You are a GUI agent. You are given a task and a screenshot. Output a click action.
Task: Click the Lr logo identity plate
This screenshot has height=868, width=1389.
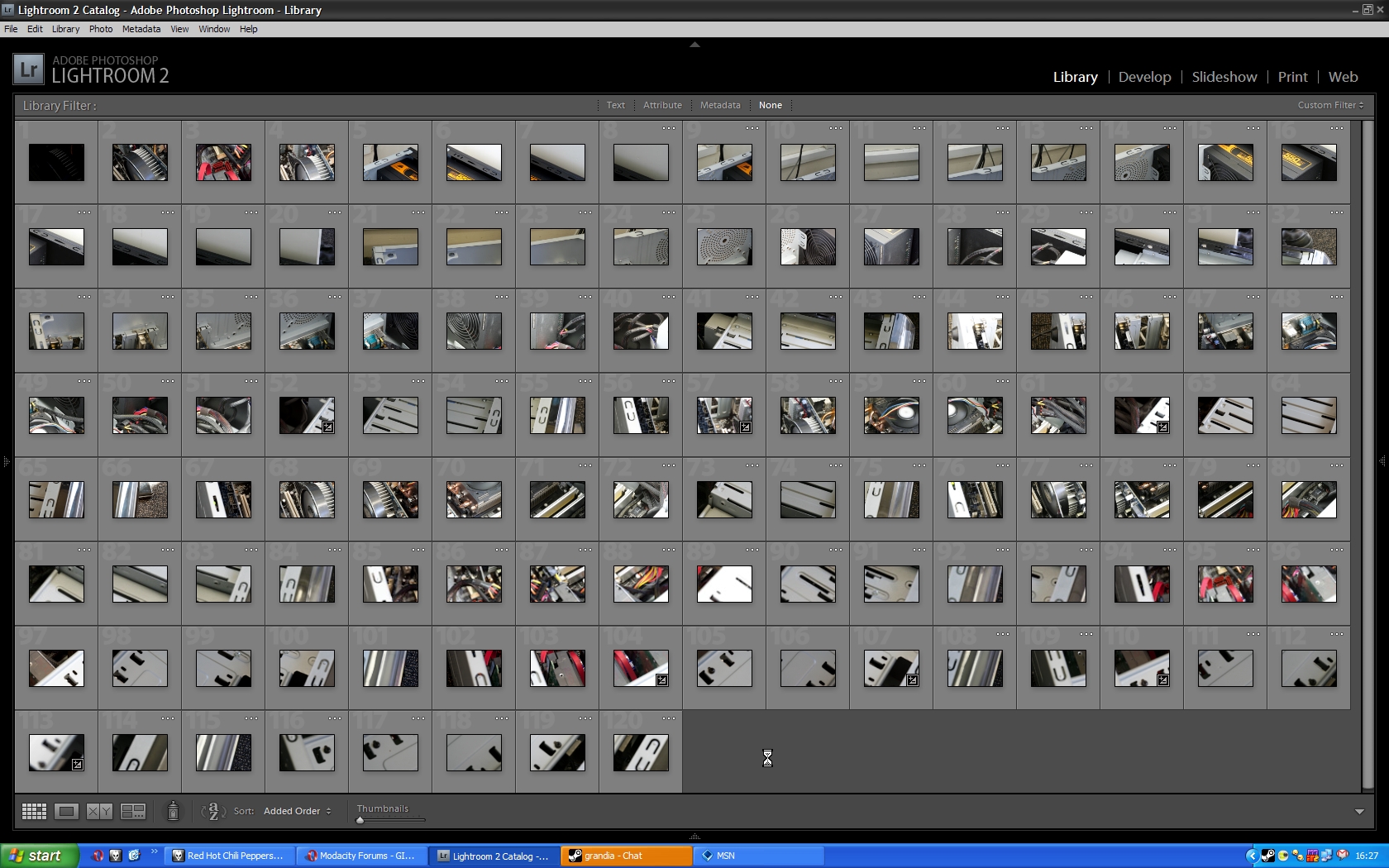coord(28,69)
